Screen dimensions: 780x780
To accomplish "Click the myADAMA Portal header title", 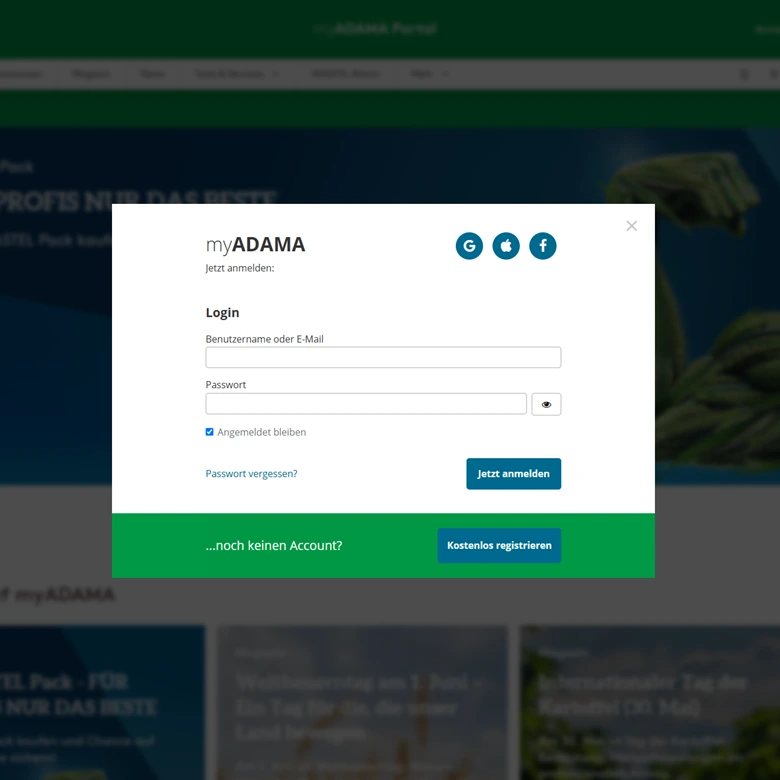I will click(375, 28).
